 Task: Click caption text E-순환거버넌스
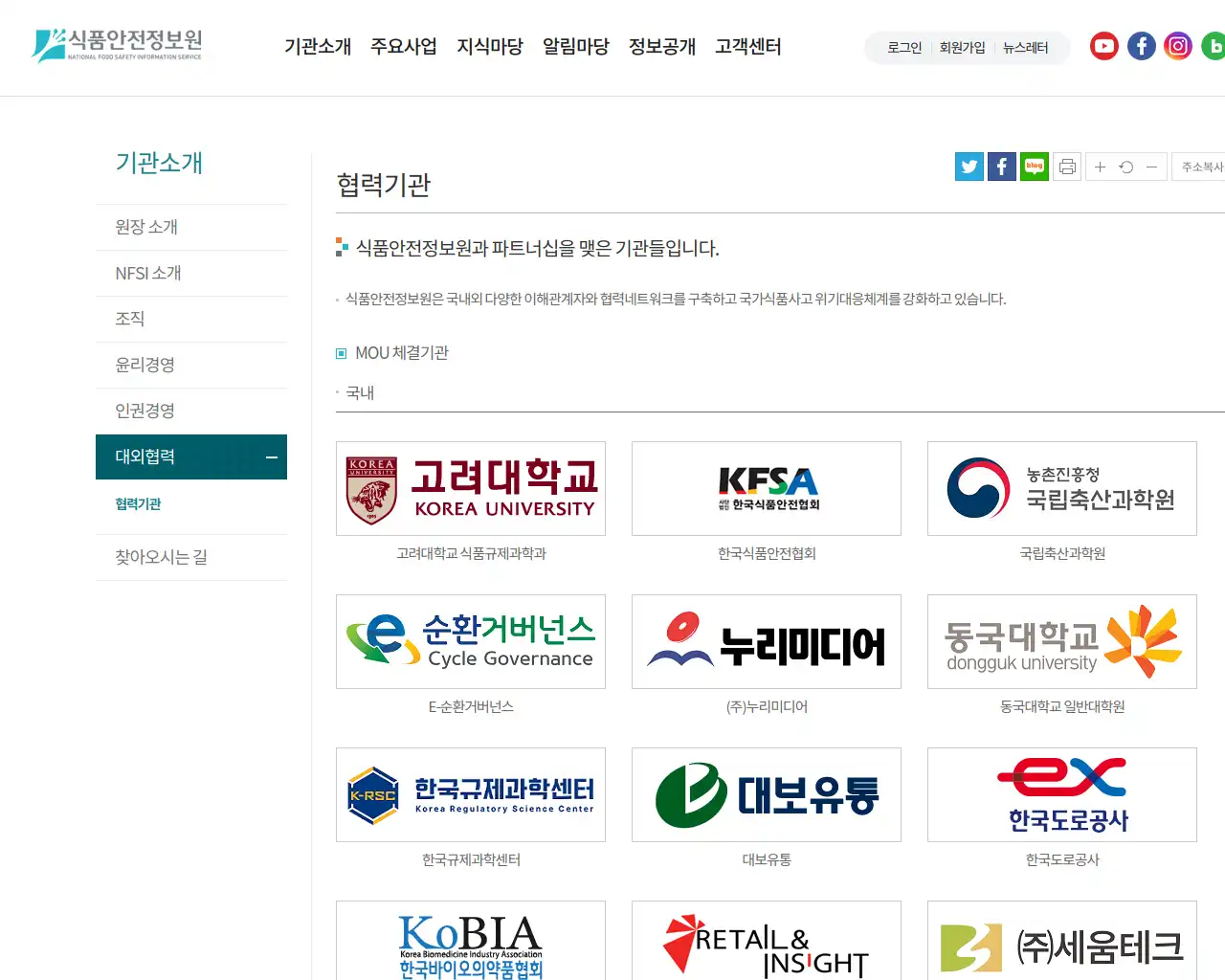[x=471, y=706]
